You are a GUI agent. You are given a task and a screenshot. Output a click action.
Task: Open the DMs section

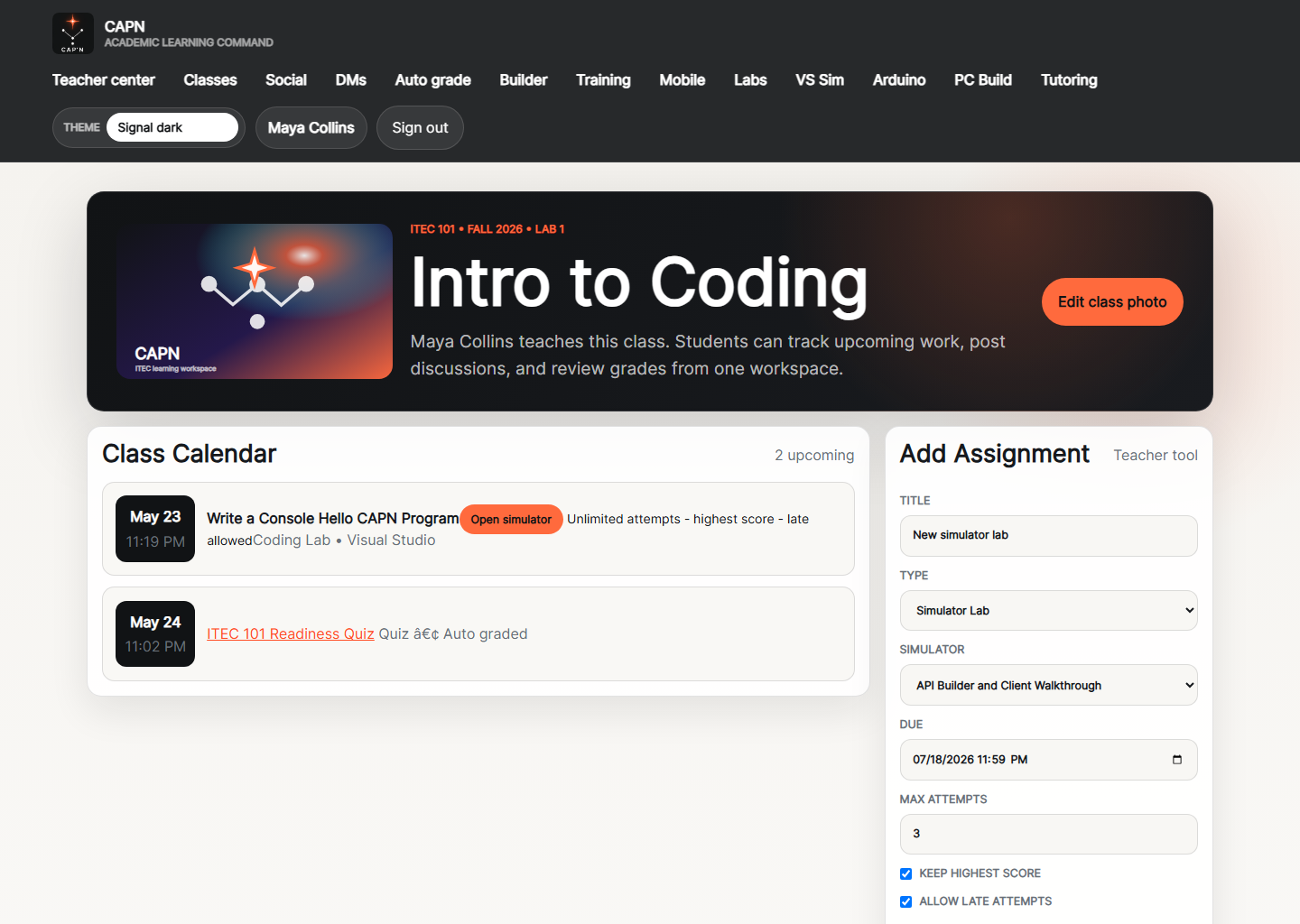[351, 80]
